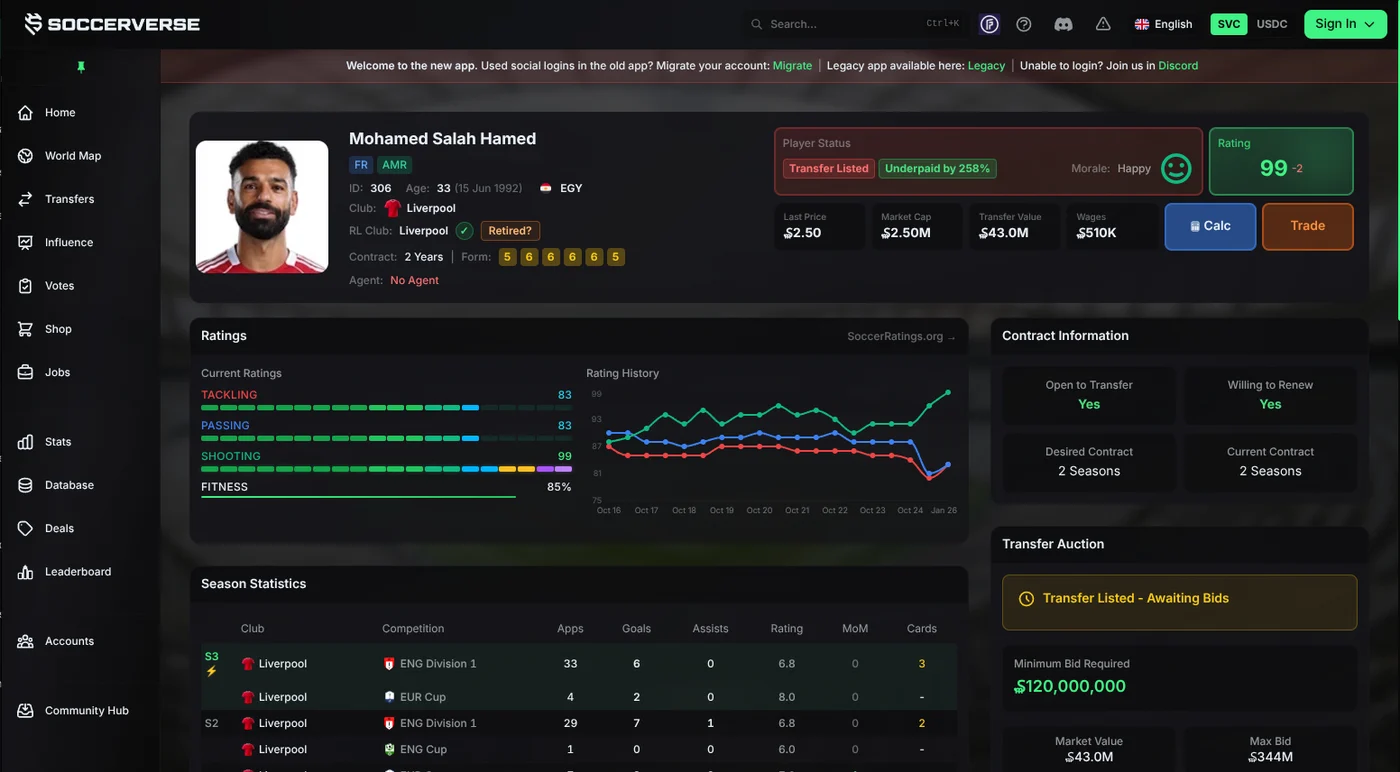Viewport: 1400px width, 772px height.
Task: Click the Tackling rating bar
Action: pyautogui.click(x=386, y=408)
